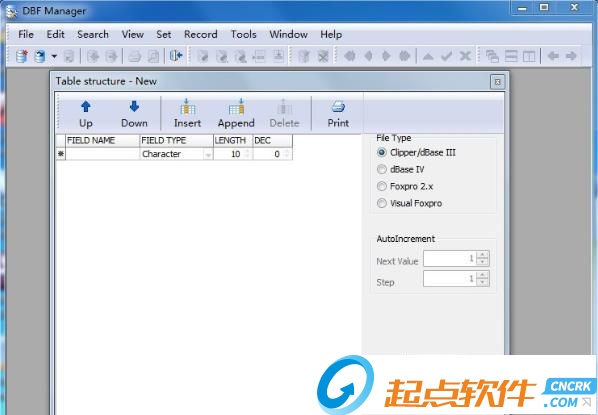Screen dimensions: 598x415
Task: Click the tile windows vertically icon
Action: (x=529, y=56)
